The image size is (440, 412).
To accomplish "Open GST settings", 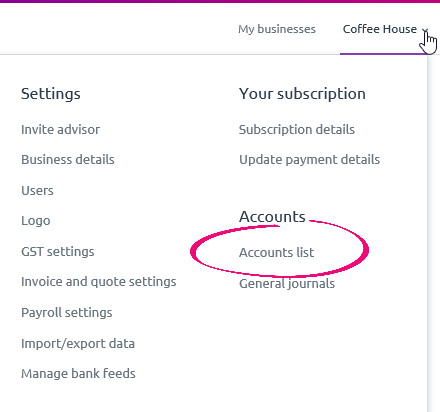I will click(58, 251).
